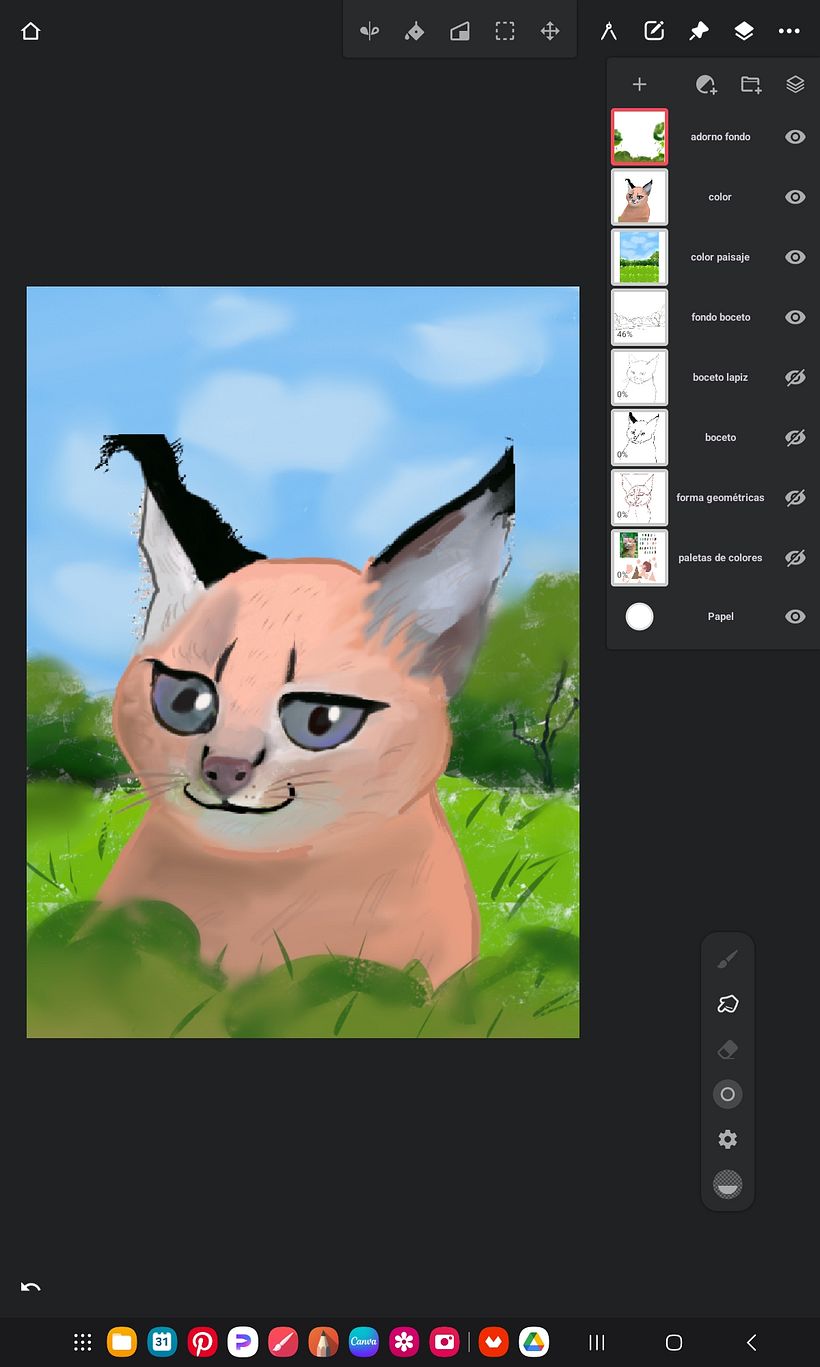The height and width of the screenshot is (1367, 820).
Task: Select the Fill bucket tool
Action: coord(414,31)
